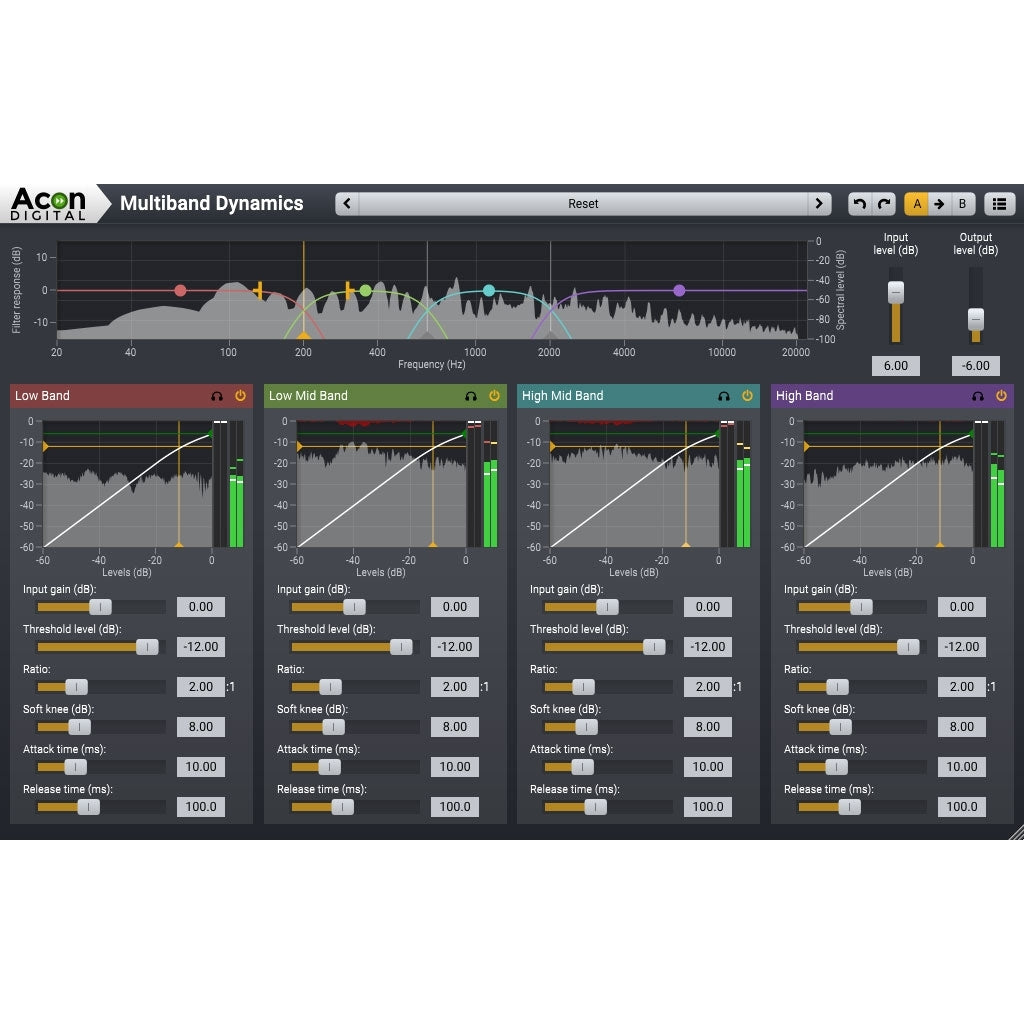
Task: Click the purple High Band filter node
Action: 679,291
